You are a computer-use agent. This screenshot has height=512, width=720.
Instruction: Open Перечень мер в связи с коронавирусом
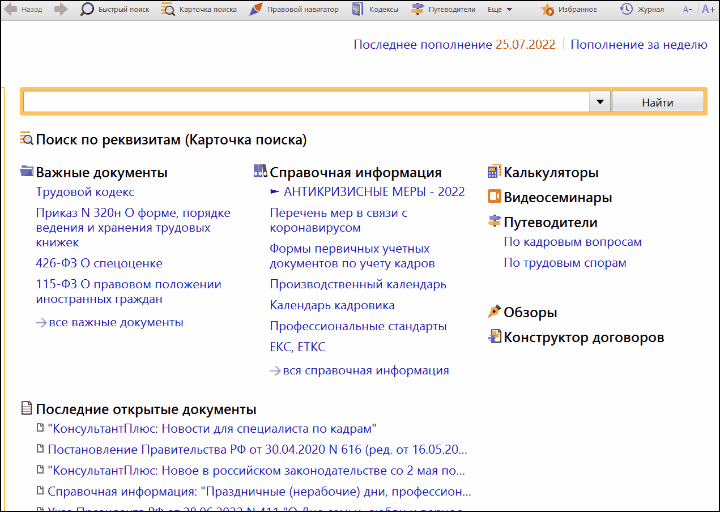click(x=338, y=220)
